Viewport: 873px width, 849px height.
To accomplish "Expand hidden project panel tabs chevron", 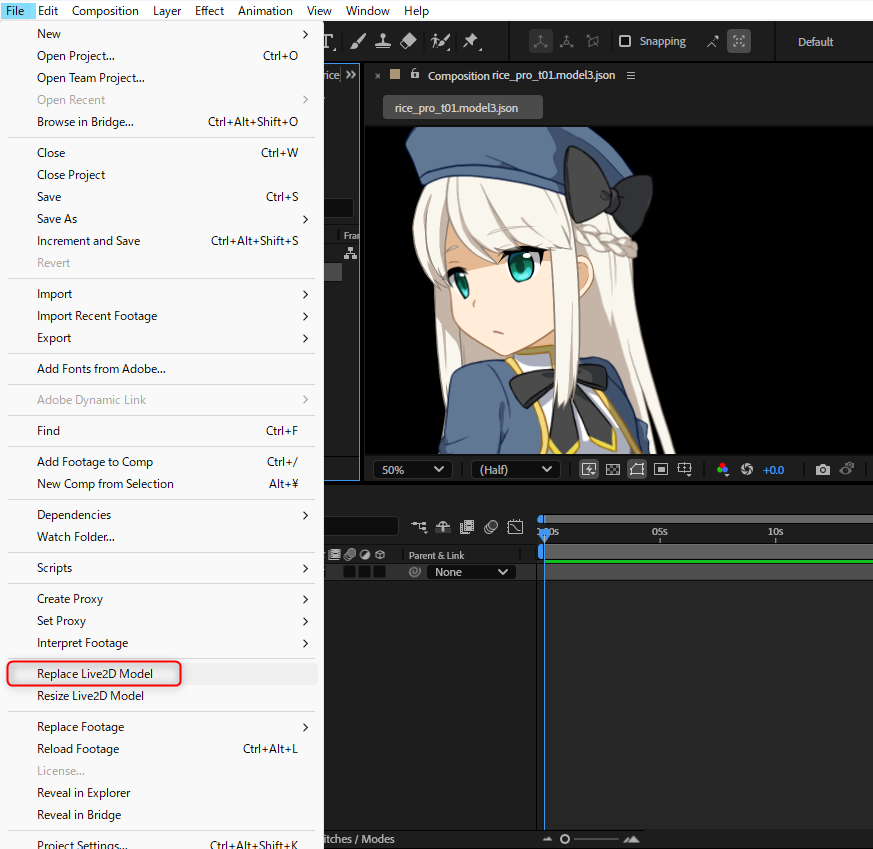I will click(x=351, y=75).
